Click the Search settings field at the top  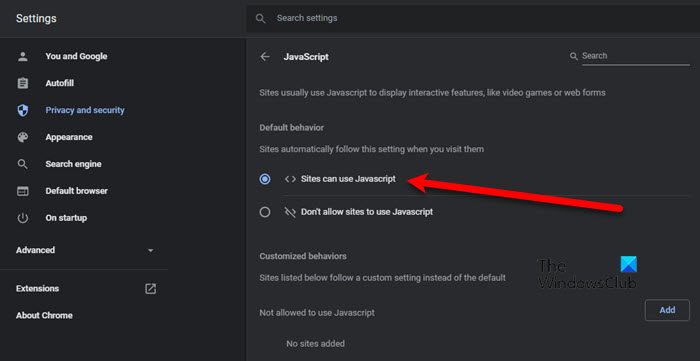[x=473, y=18]
